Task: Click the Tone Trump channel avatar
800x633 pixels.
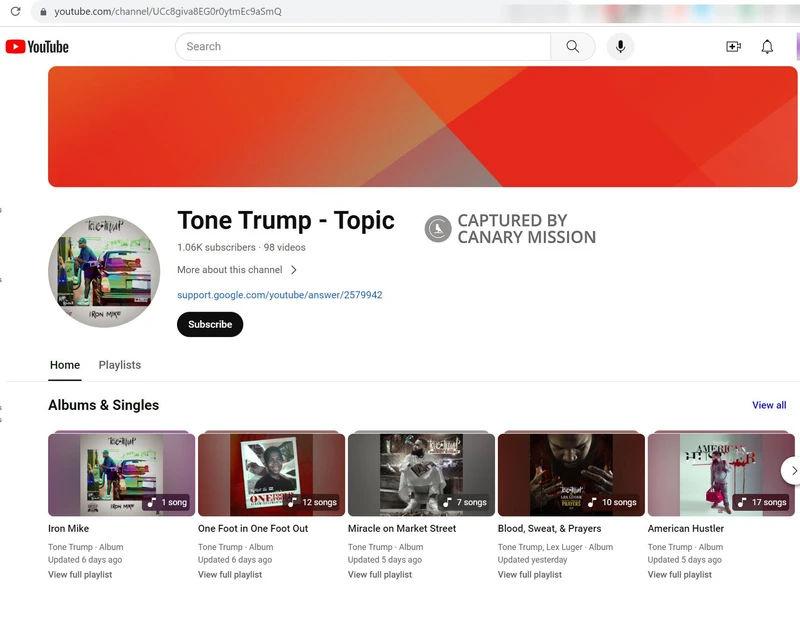Action: [104, 271]
